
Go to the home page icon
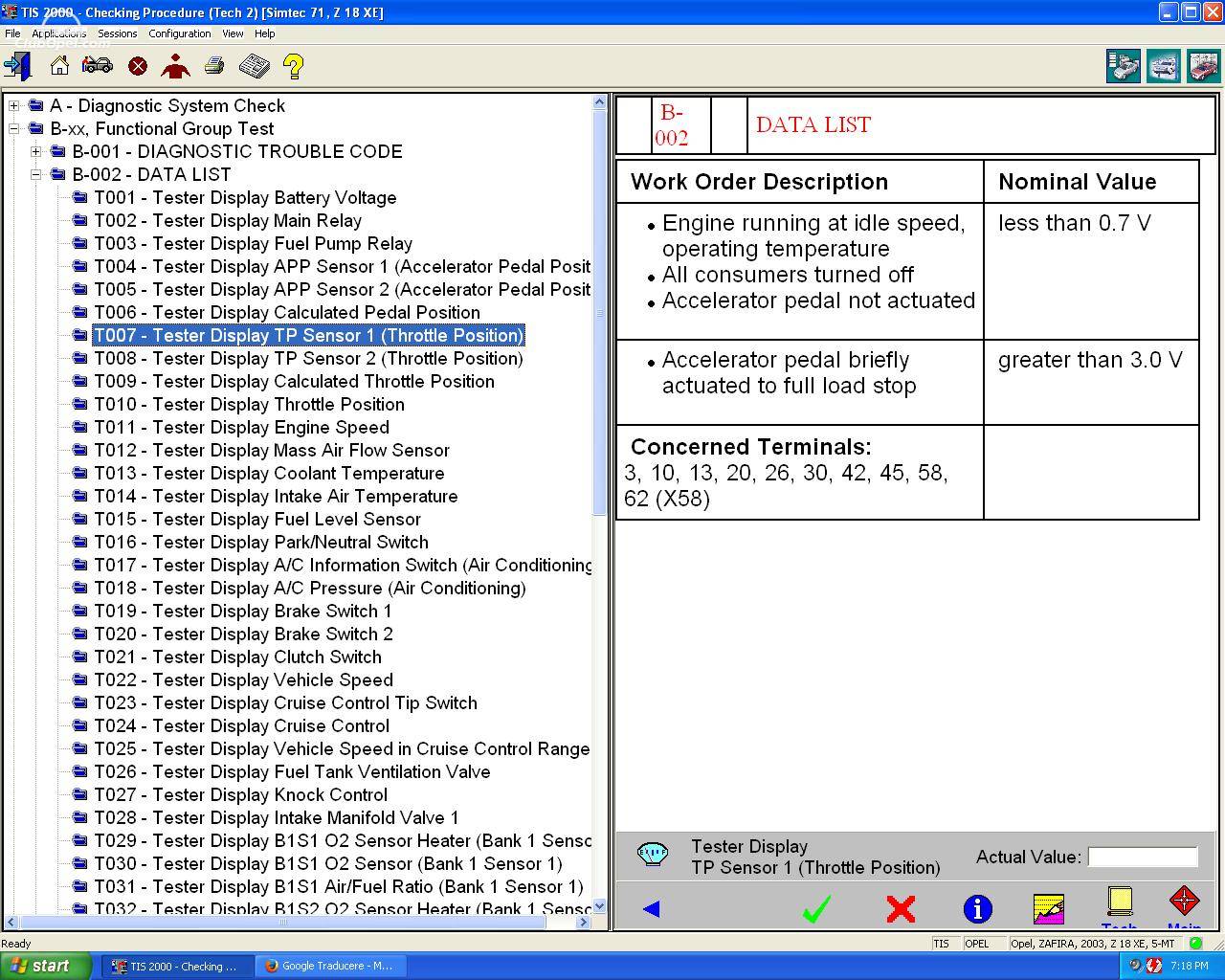[x=59, y=66]
